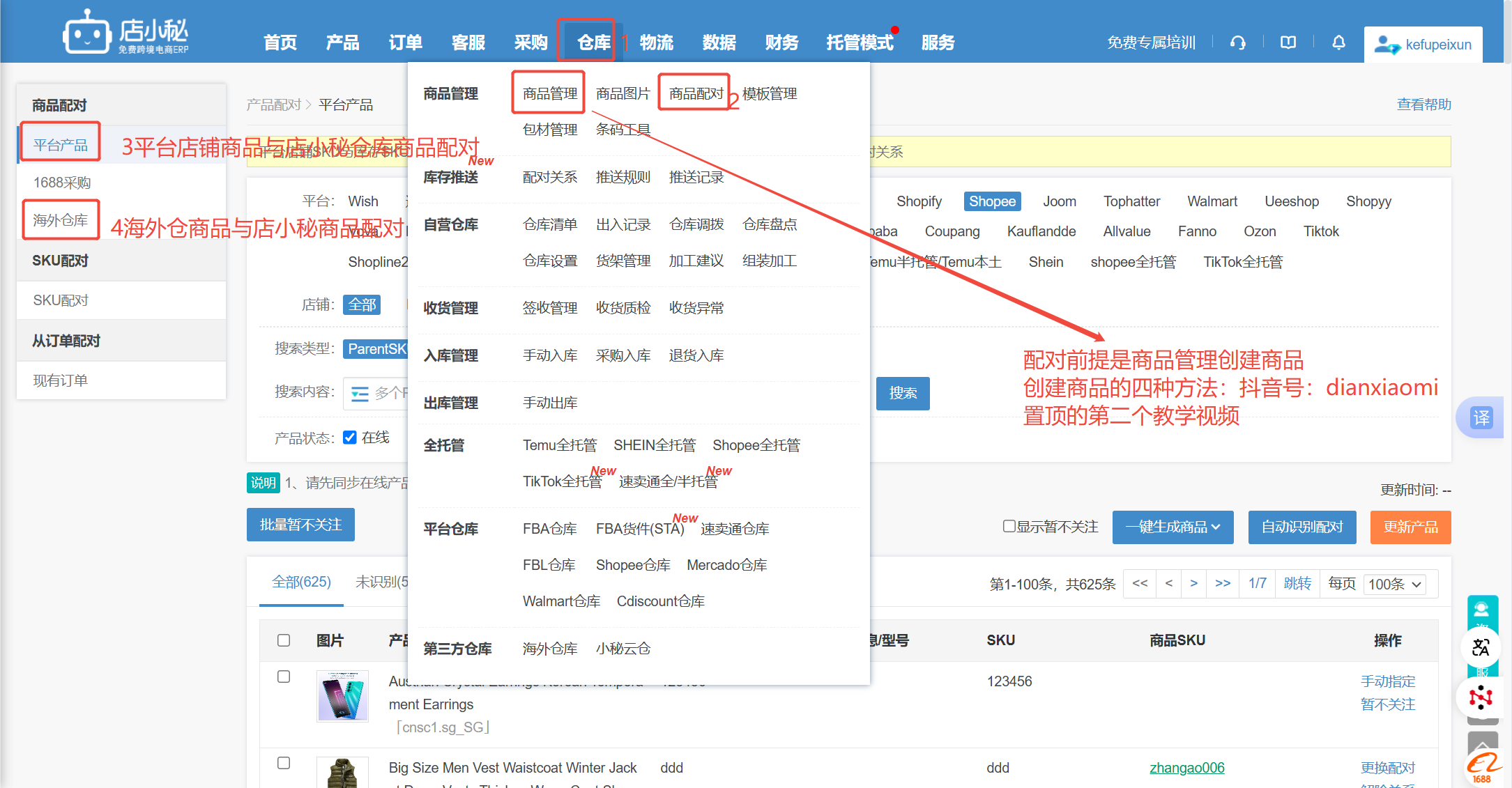Image resolution: width=1512 pixels, height=788 pixels.
Task: Open the ParentSKU search type dropdown
Action: (x=375, y=349)
